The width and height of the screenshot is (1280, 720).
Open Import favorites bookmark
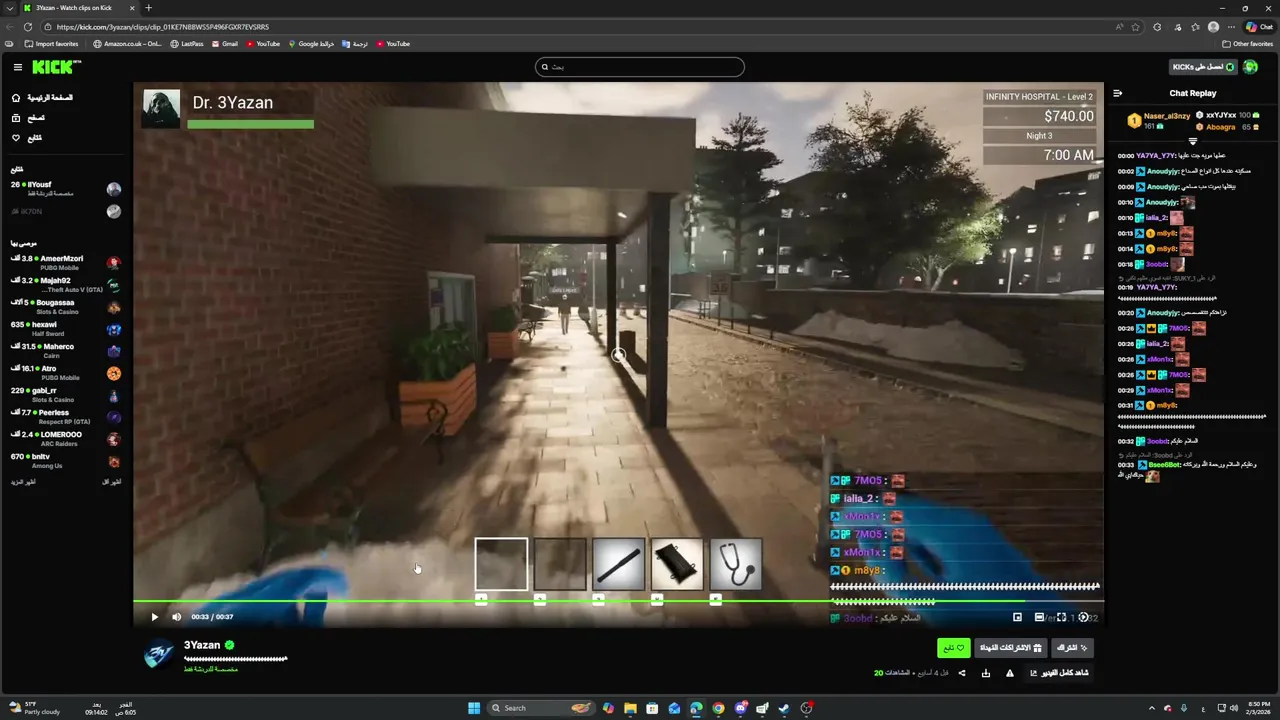pyautogui.click(x=50, y=44)
